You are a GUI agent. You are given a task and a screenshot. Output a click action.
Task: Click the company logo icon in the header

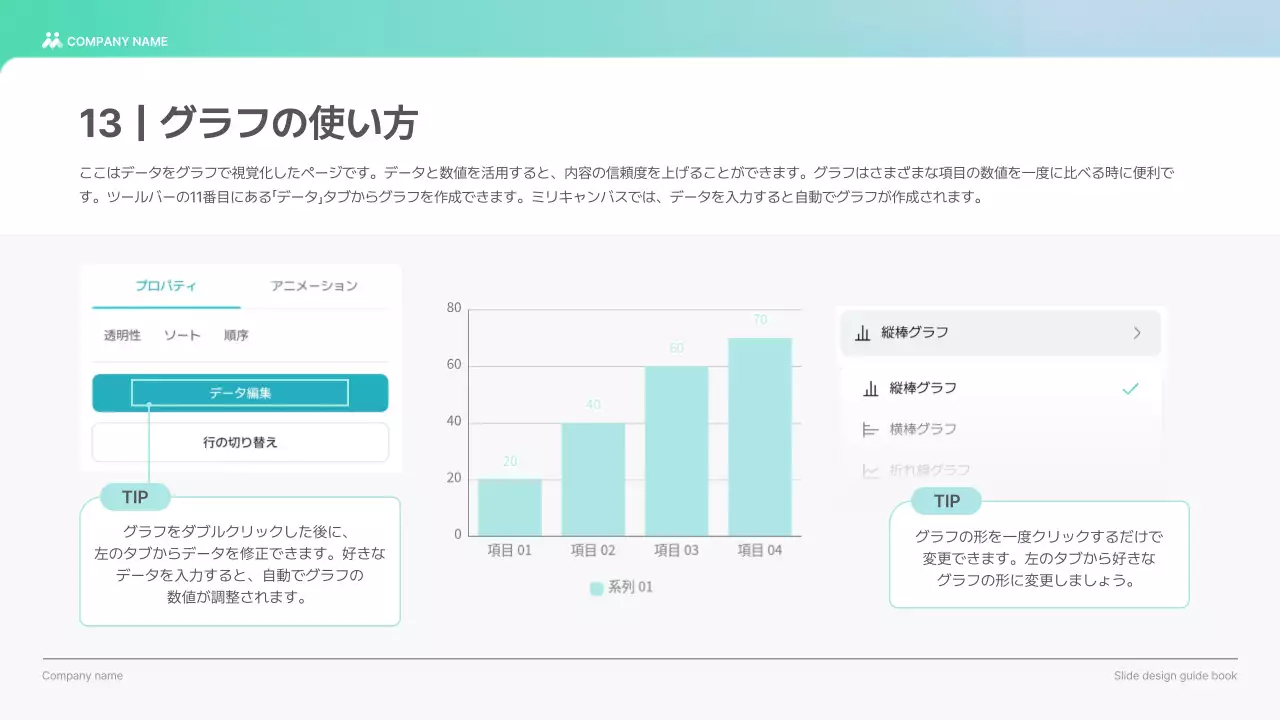[52, 41]
